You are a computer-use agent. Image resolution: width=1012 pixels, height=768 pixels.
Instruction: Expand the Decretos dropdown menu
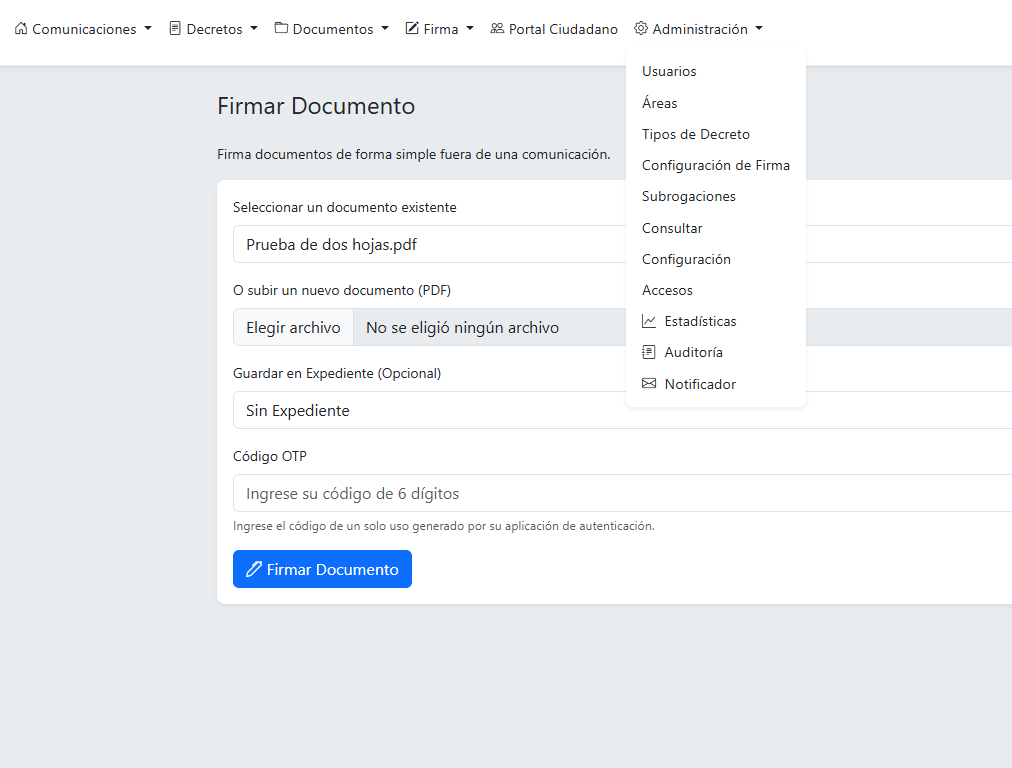[x=214, y=29]
